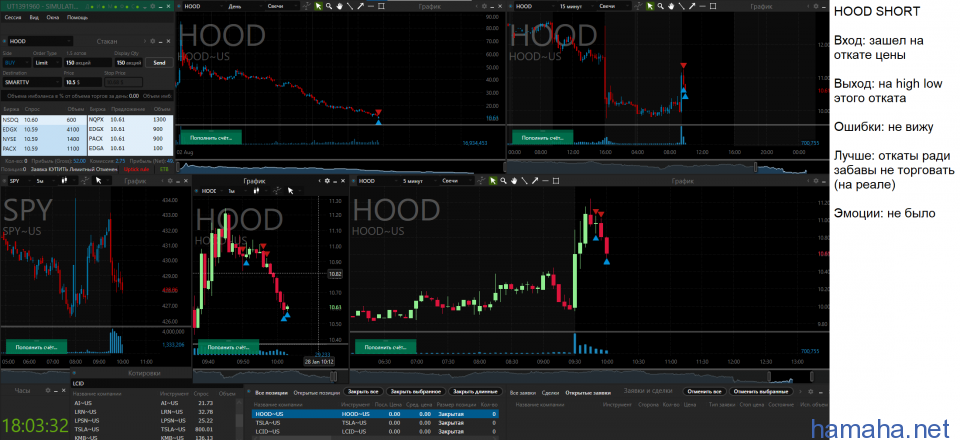Viewport: 960px width, 440px height.
Task: Open timeframe dropdown showing 15 минут
Action: [576, 6]
